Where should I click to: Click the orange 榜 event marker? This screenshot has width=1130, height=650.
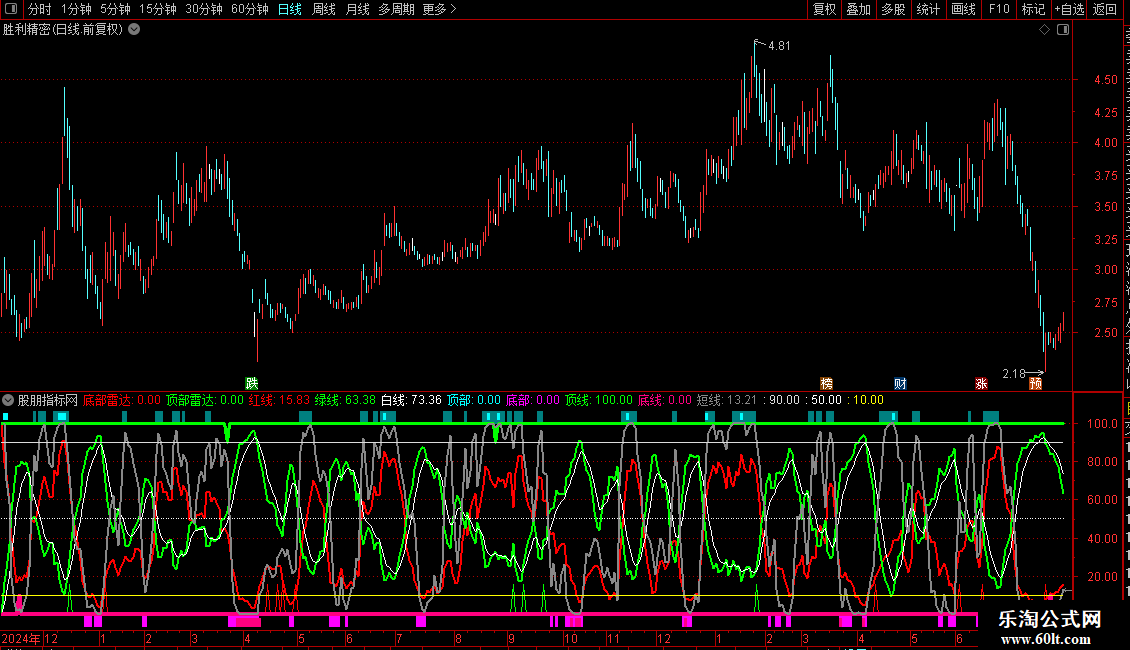(827, 383)
